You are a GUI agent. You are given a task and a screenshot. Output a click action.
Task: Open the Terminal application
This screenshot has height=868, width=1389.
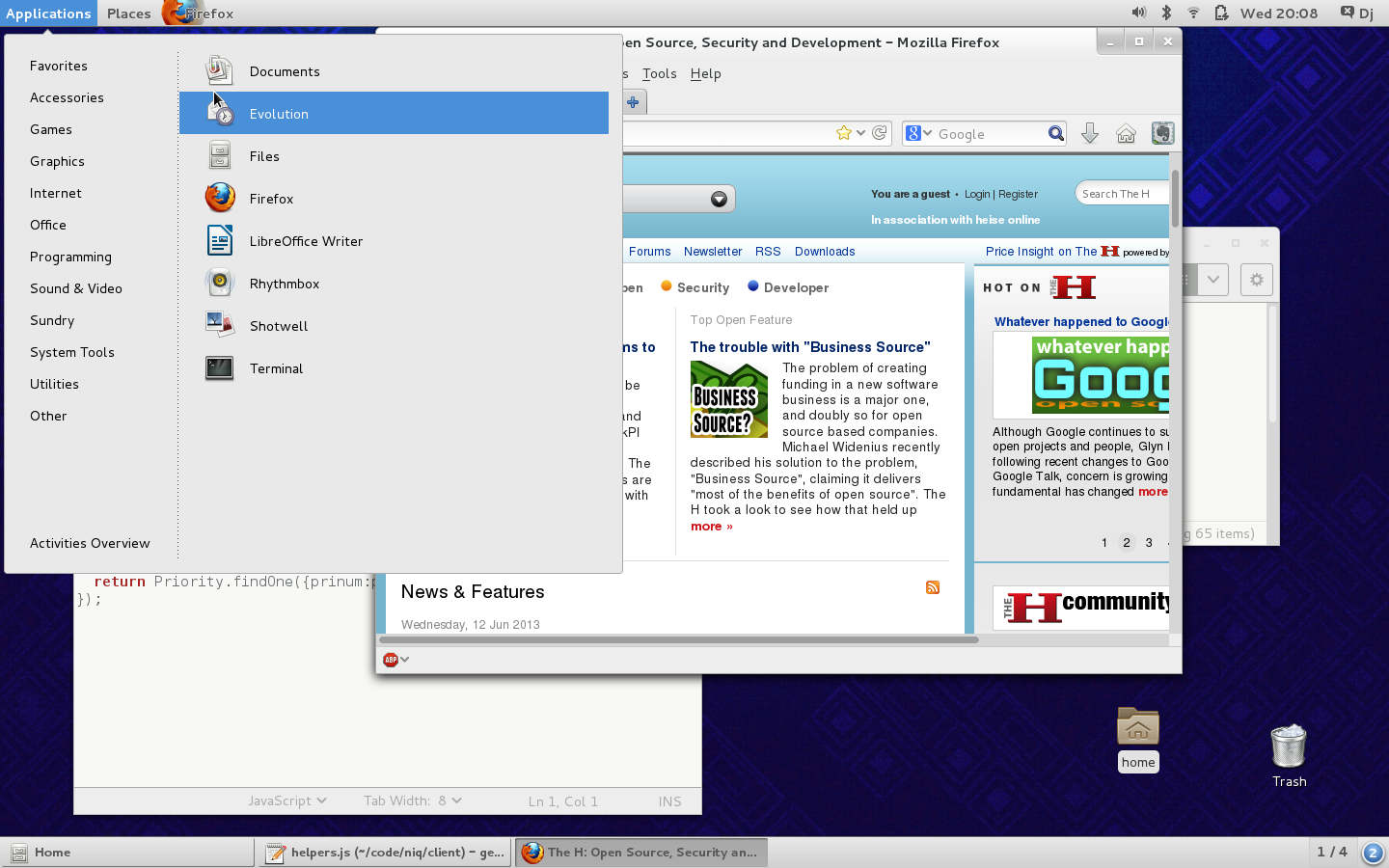pos(276,368)
